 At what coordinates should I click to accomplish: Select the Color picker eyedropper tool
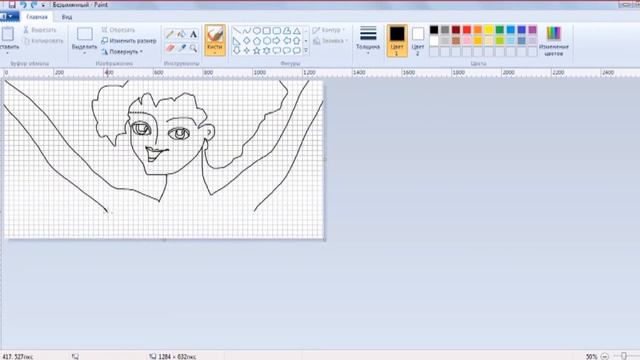[182, 48]
